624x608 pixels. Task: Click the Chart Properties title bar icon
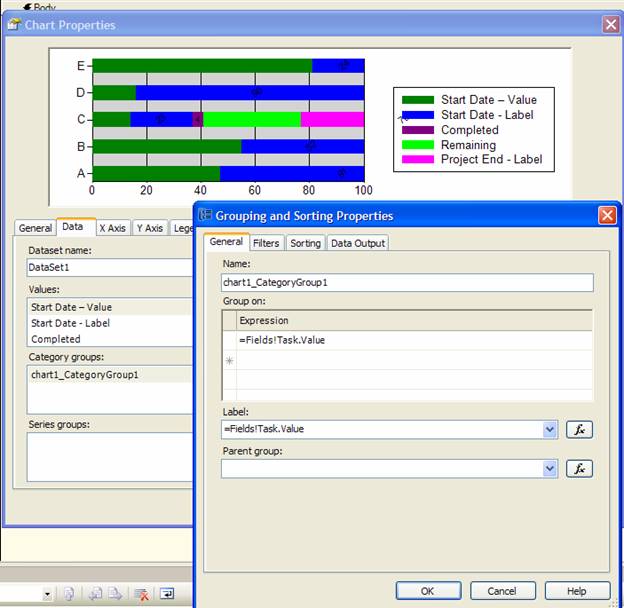(14, 25)
